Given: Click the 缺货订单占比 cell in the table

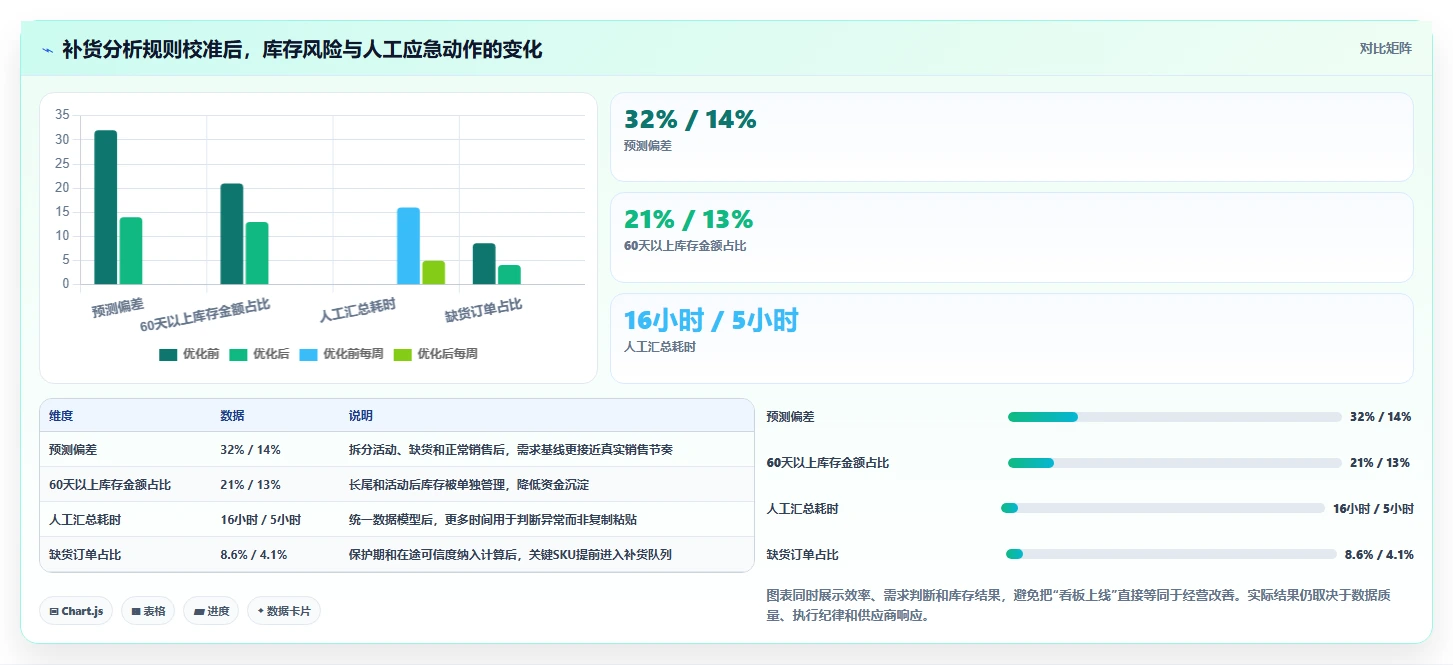Looking at the screenshot, I should point(85,554).
